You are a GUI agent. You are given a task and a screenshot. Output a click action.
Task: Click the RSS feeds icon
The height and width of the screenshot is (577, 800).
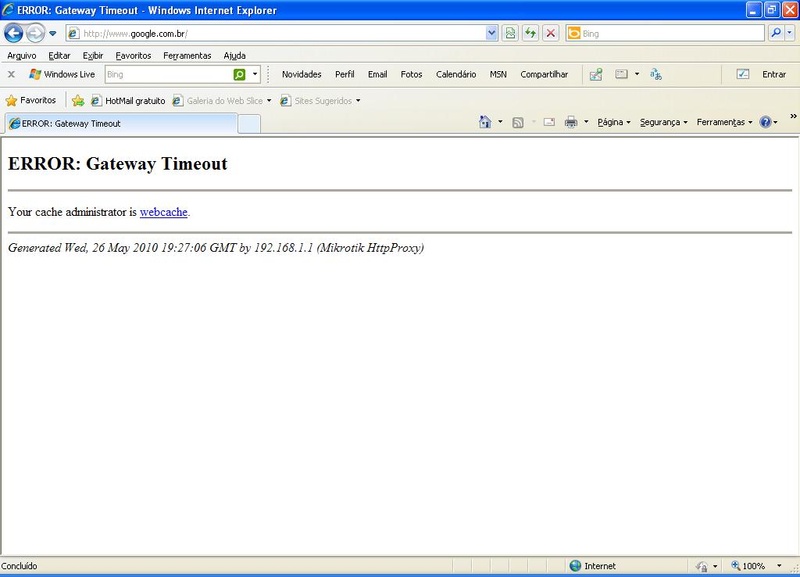tap(518, 122)
